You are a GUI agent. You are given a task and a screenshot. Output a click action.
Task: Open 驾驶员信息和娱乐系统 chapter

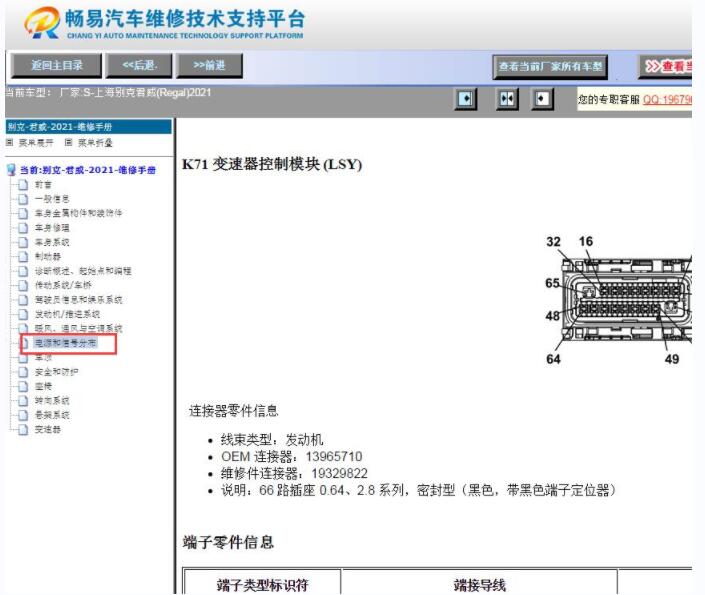point(78,300)
